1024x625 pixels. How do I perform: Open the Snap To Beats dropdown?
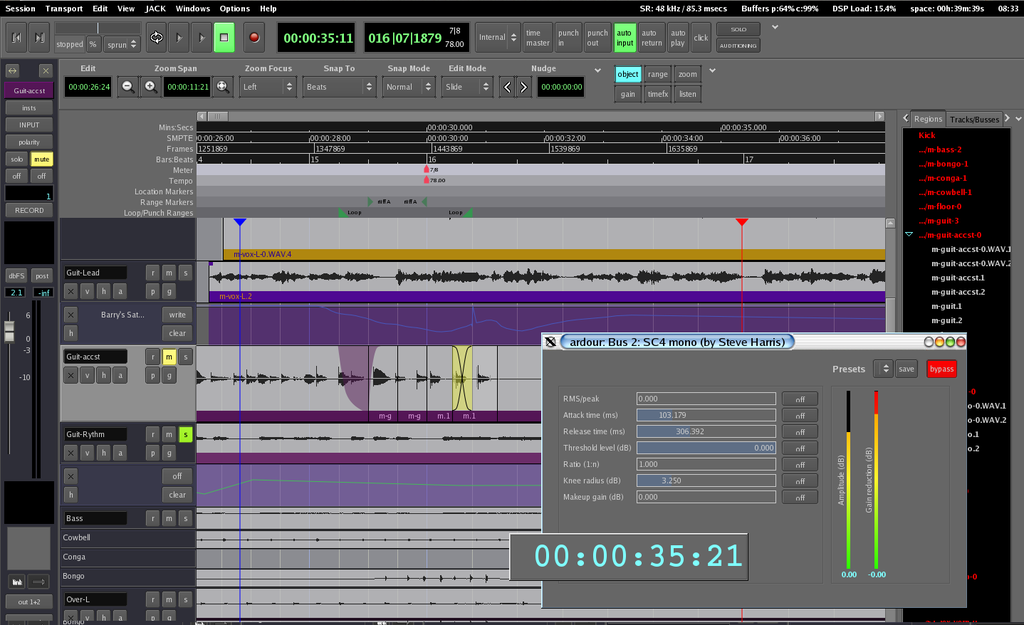click(x=339, y=87)
